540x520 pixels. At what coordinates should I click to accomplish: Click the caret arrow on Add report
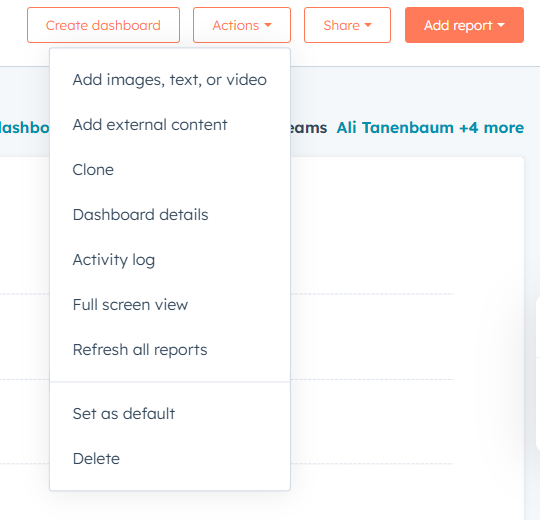tap(501, 25)
